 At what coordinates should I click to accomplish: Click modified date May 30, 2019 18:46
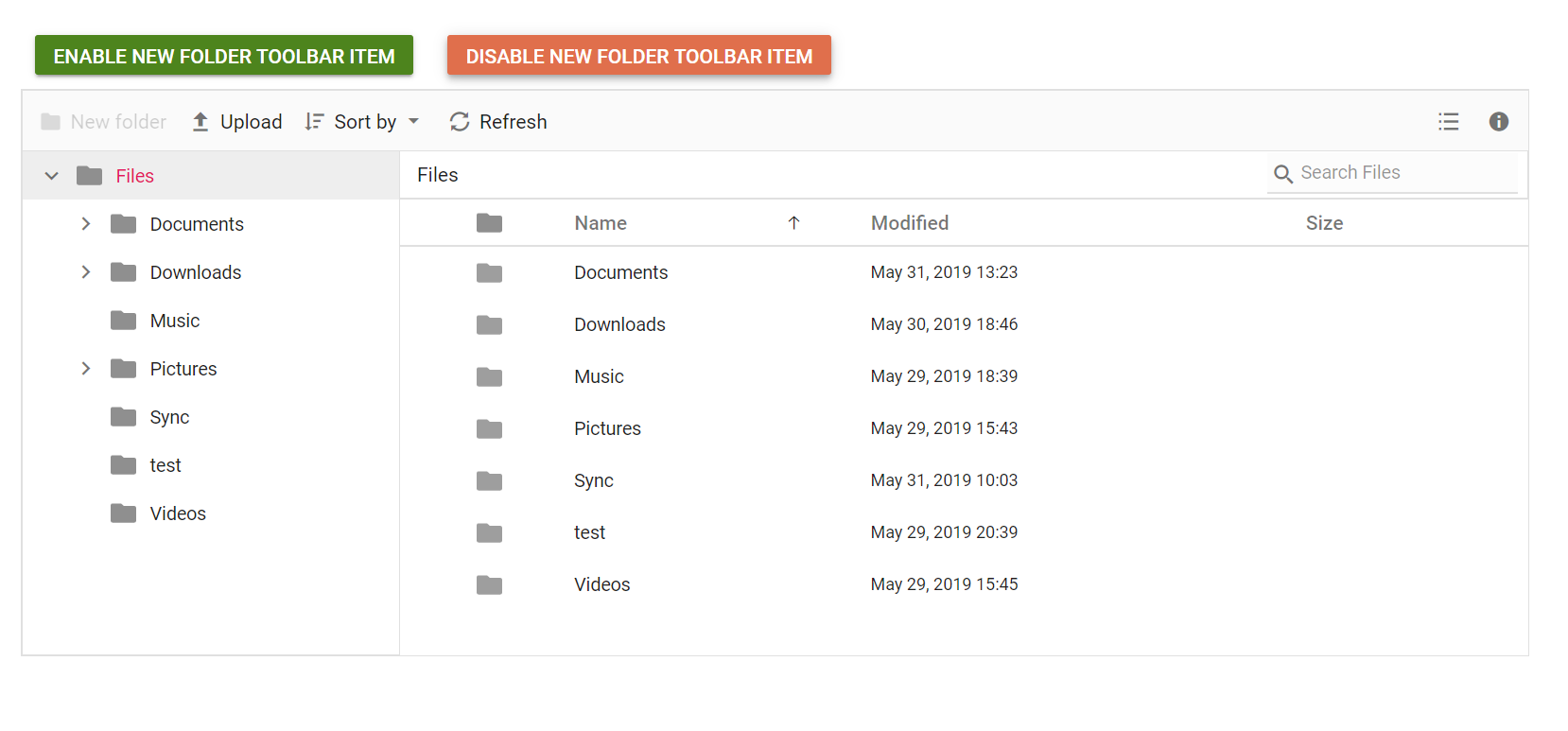point(944,324)
